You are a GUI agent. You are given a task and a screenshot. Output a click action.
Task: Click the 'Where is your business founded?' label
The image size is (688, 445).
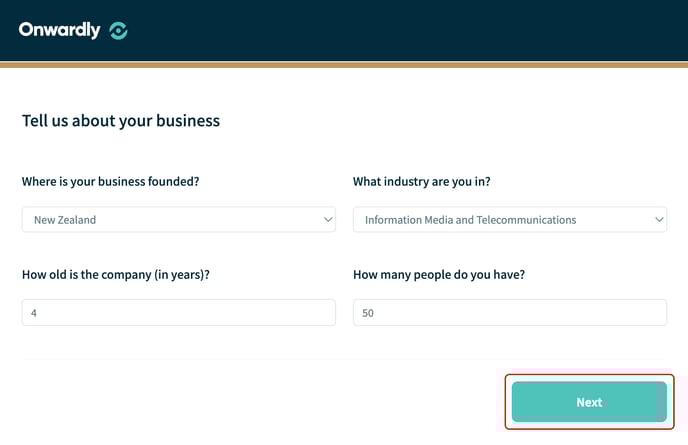111,182
